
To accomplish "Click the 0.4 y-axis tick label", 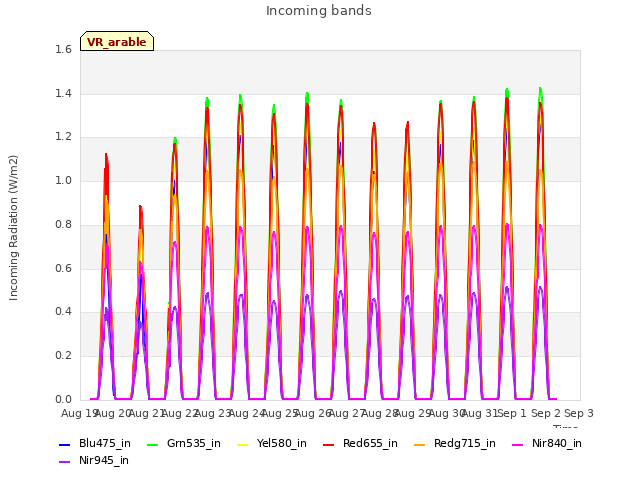I will click(64, 312).
